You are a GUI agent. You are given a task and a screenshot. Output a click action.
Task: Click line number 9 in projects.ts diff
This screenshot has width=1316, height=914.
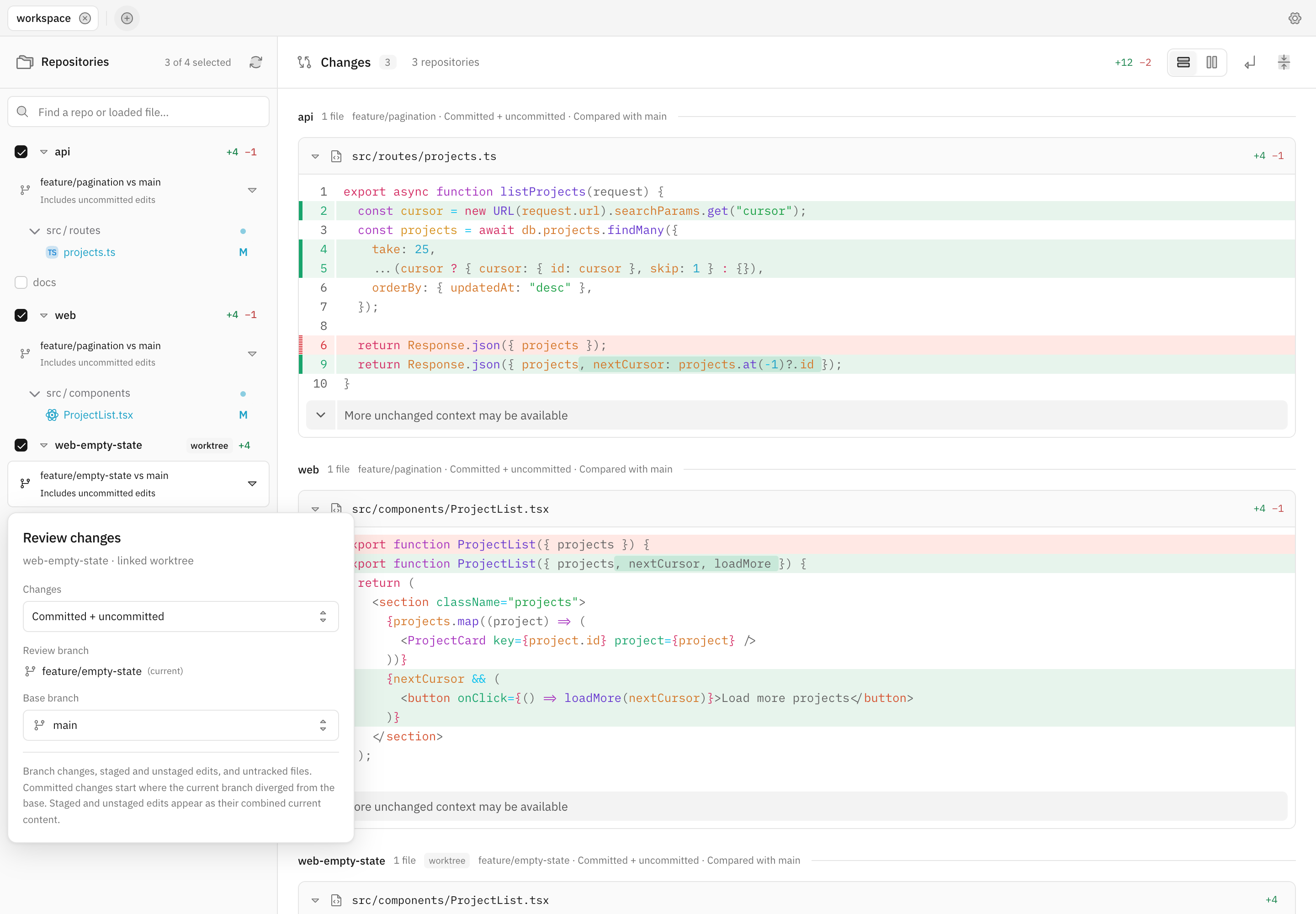coord(324,364)
